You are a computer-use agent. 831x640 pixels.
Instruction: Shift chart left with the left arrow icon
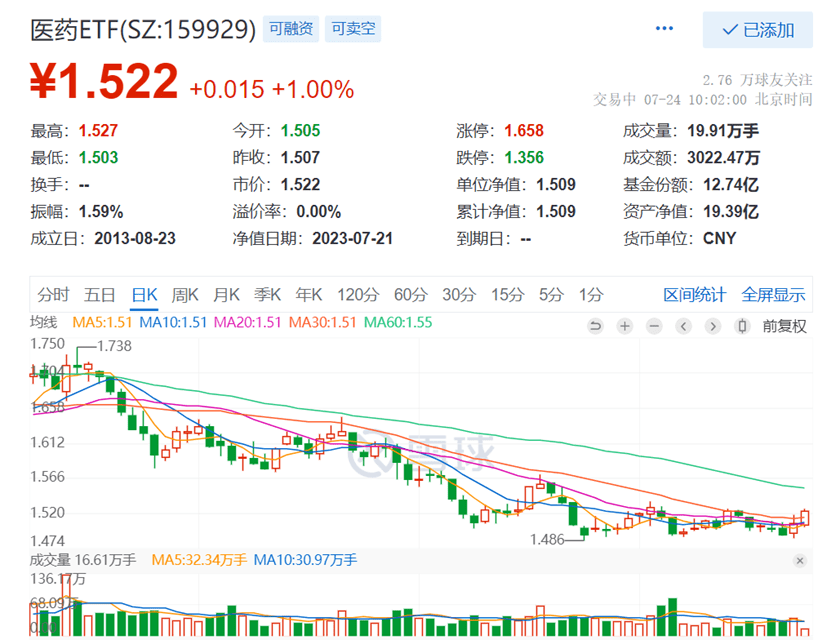pyautogui.click(x=684, y=326)
